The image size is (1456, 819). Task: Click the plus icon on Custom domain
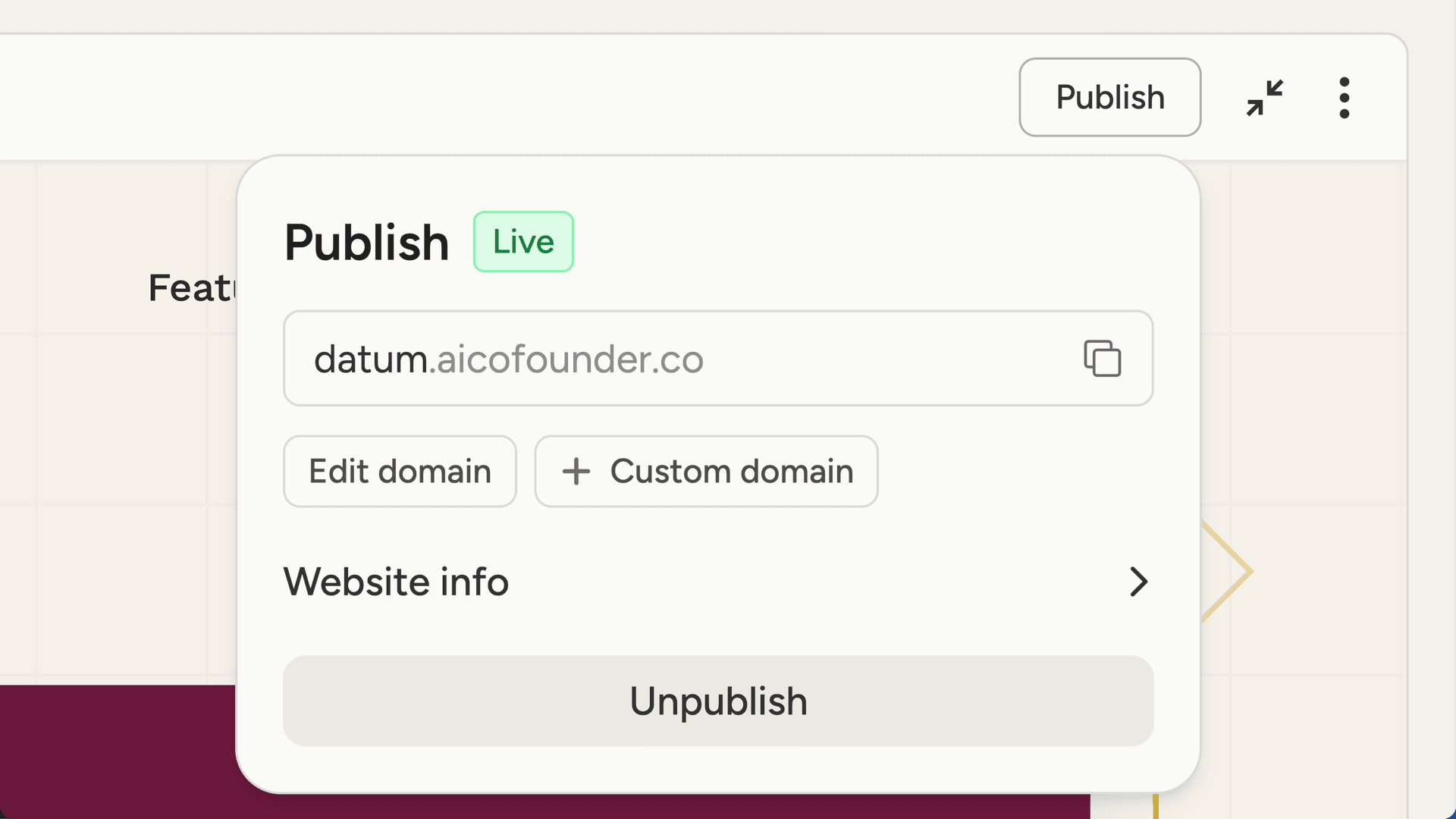576,471
